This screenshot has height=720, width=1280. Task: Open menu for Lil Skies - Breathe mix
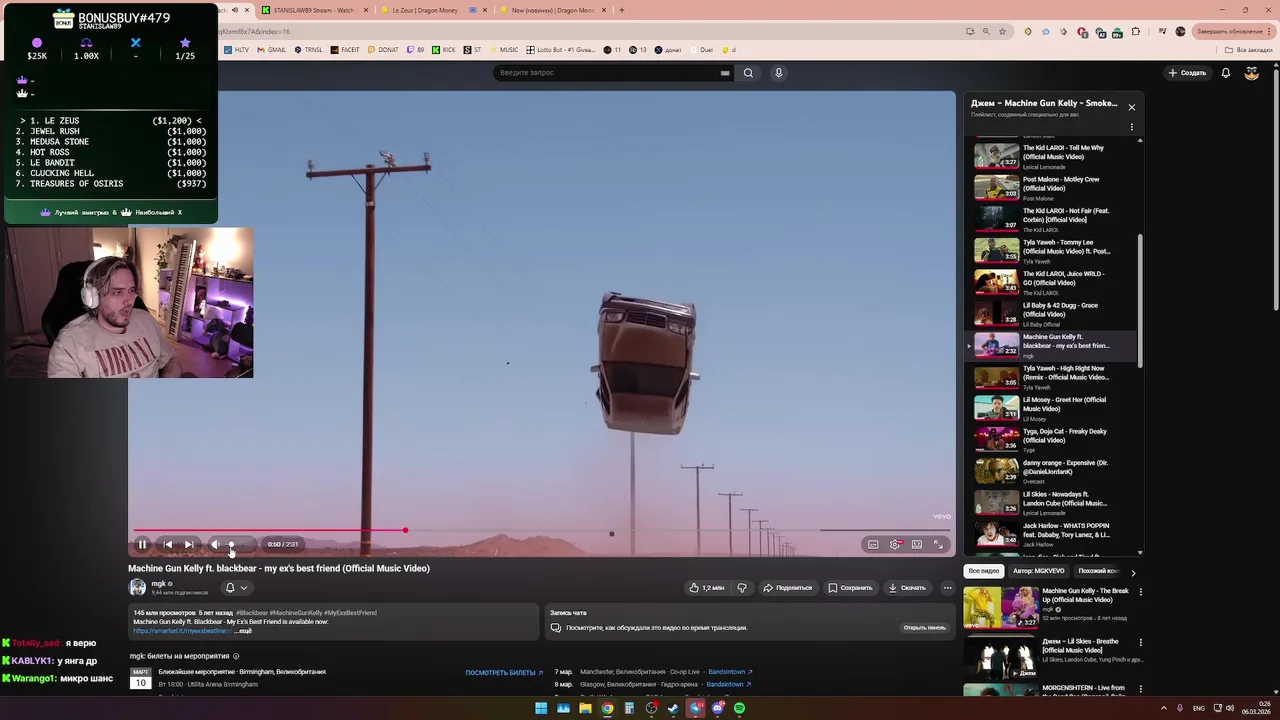[x=1140, y=641]
